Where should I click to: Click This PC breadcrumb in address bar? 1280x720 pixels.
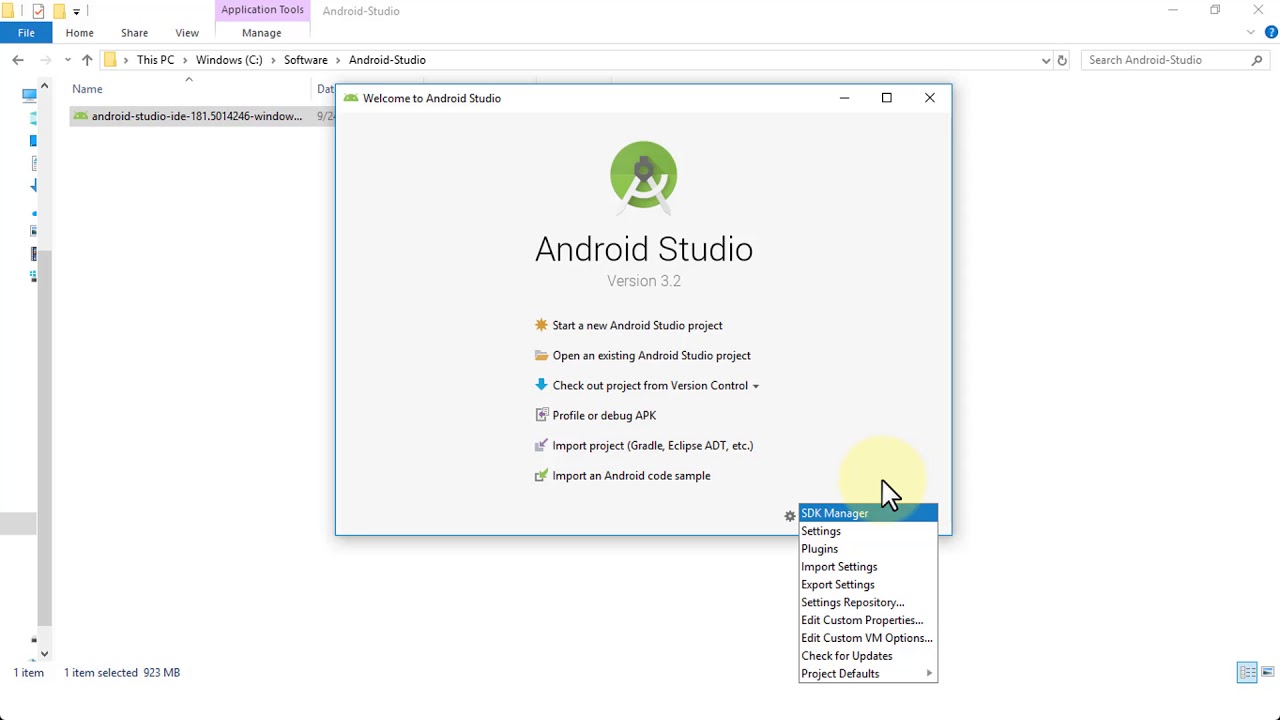[x=155, y=60]
